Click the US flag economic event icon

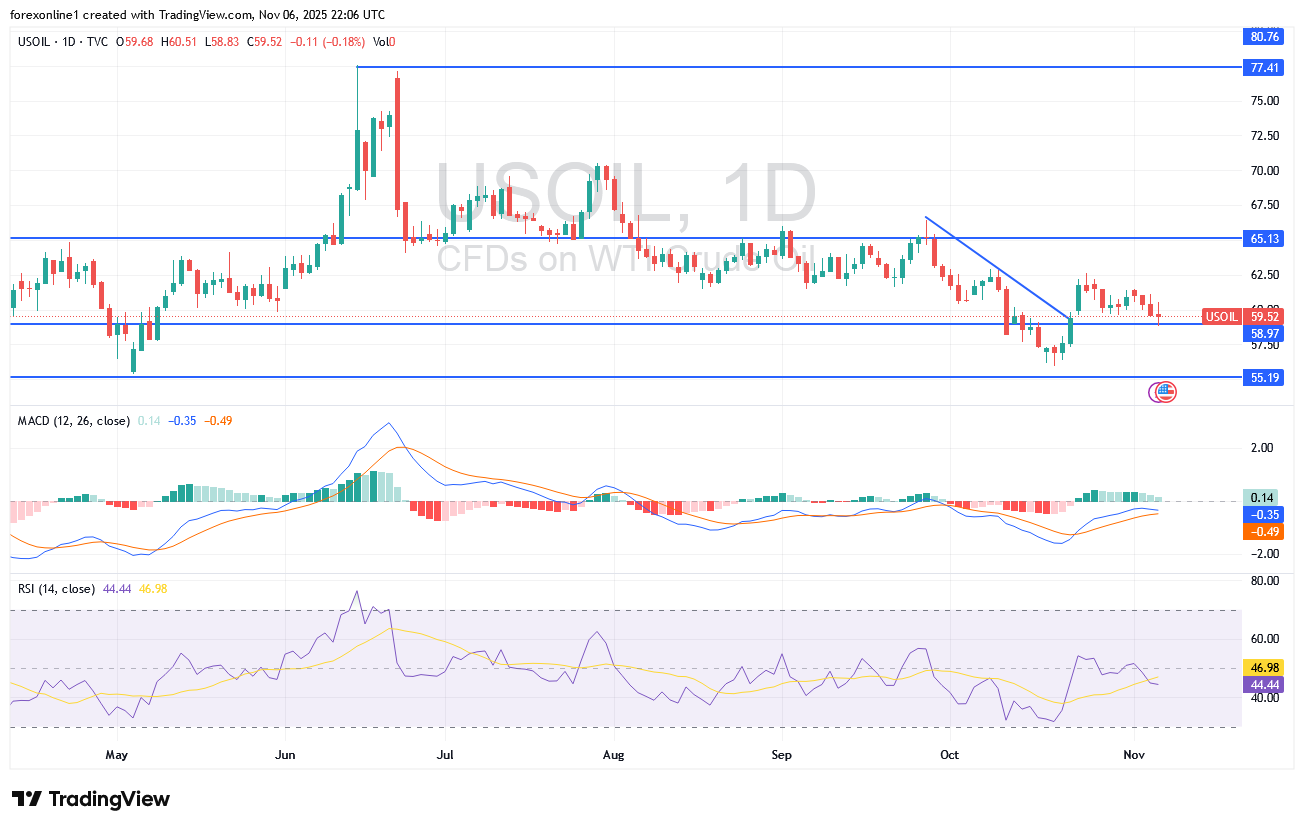coord(1166,392)
